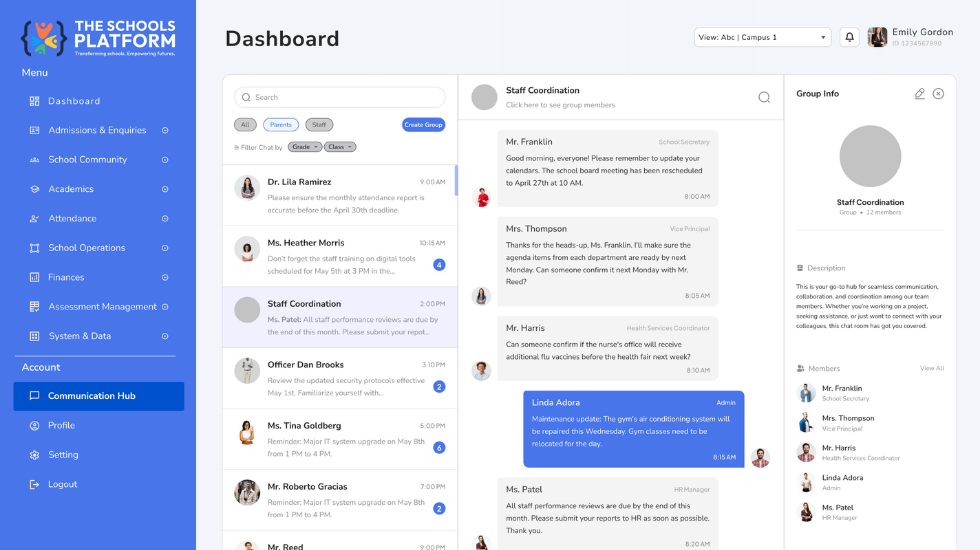
Task: Close the Group Info panel
Action: pyautogui.click(x=938, y=94)
